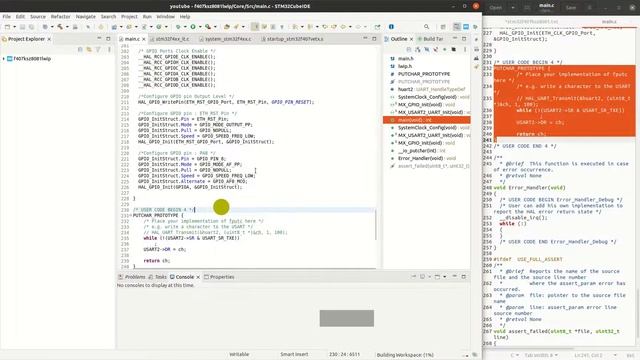Close the main.c editor tab
The width and height of the screenshot is (640, 360).
pos(144,39)
